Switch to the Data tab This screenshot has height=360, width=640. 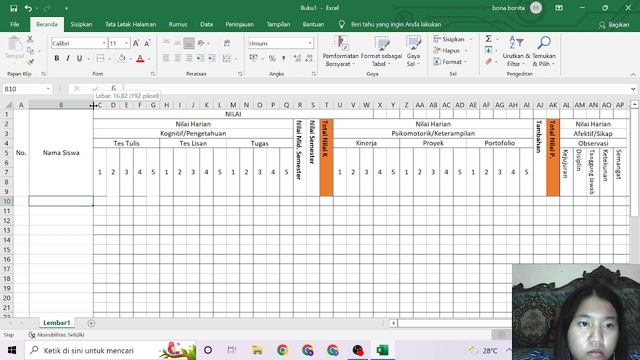pyautogui.click(x=207, y=24)
